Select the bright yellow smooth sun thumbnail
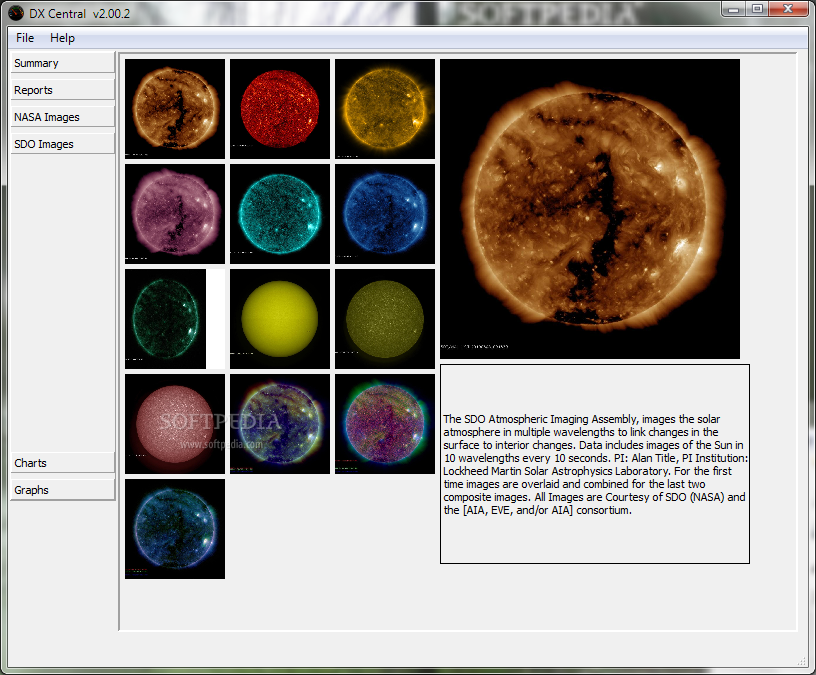Screen dimensions: 816x675 [x=280, y=319]
